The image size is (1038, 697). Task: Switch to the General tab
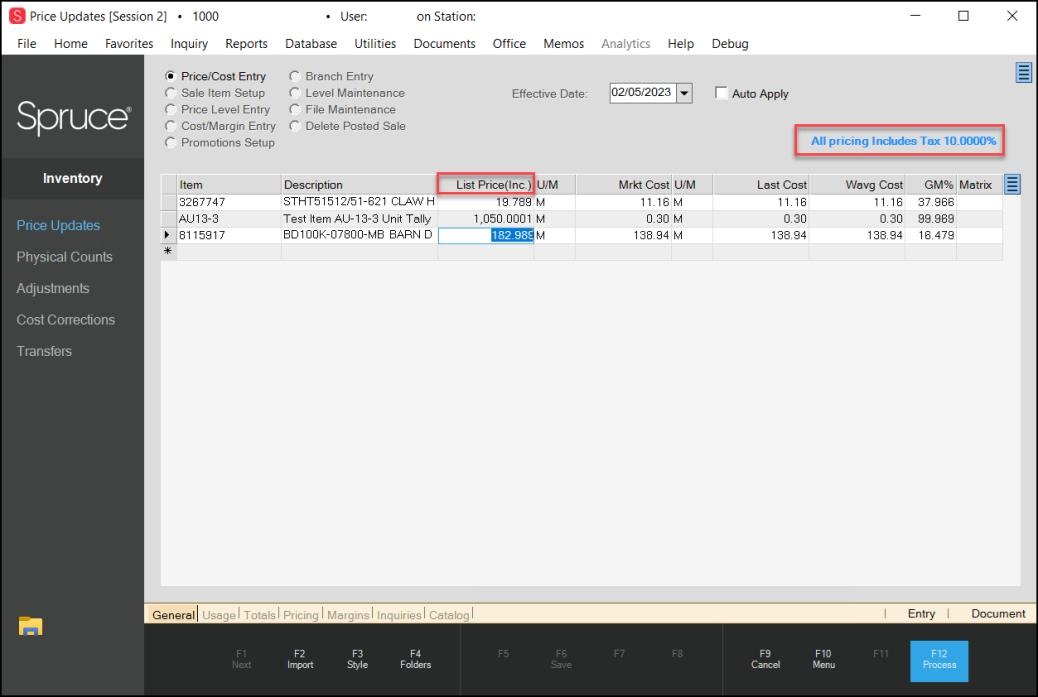click(x=173, y=615)
